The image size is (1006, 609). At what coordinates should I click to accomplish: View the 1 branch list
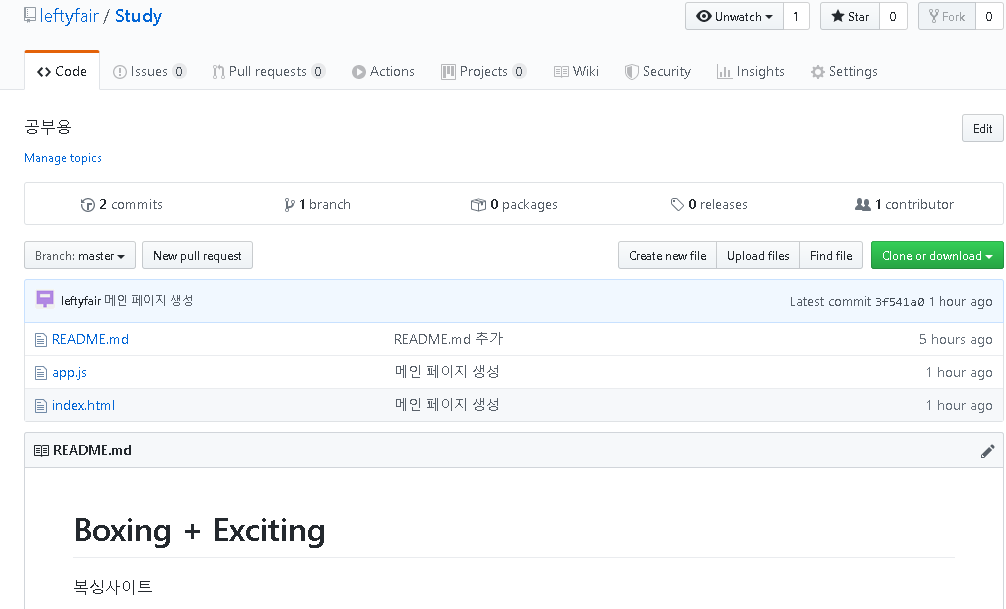click(318, 204)
